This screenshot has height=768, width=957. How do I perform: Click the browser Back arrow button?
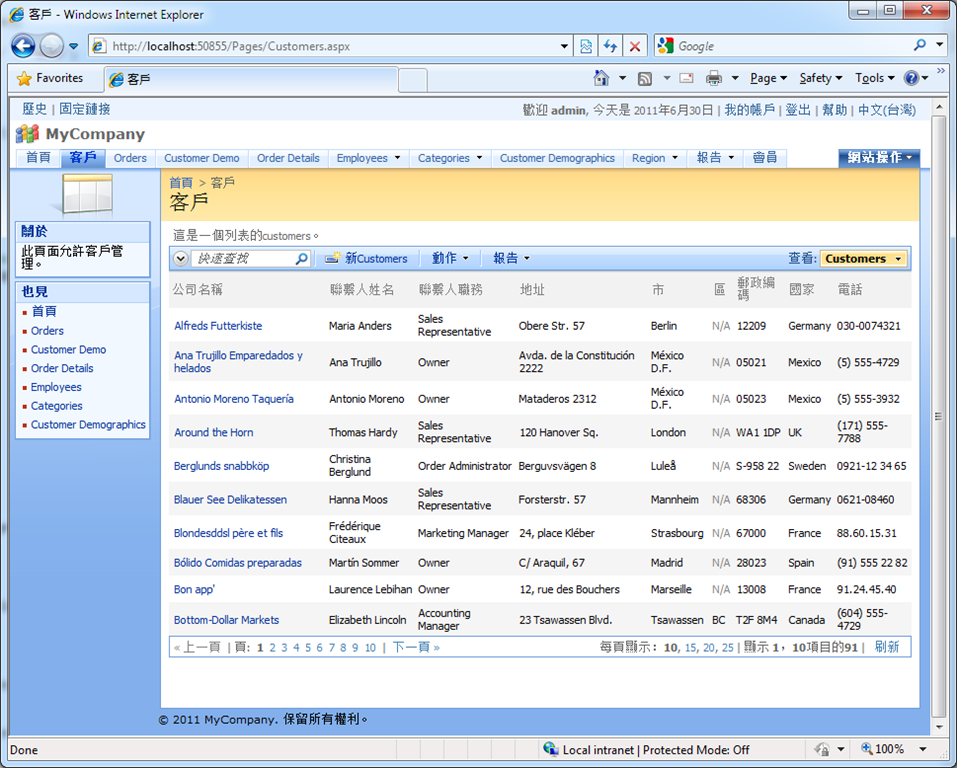23,46
